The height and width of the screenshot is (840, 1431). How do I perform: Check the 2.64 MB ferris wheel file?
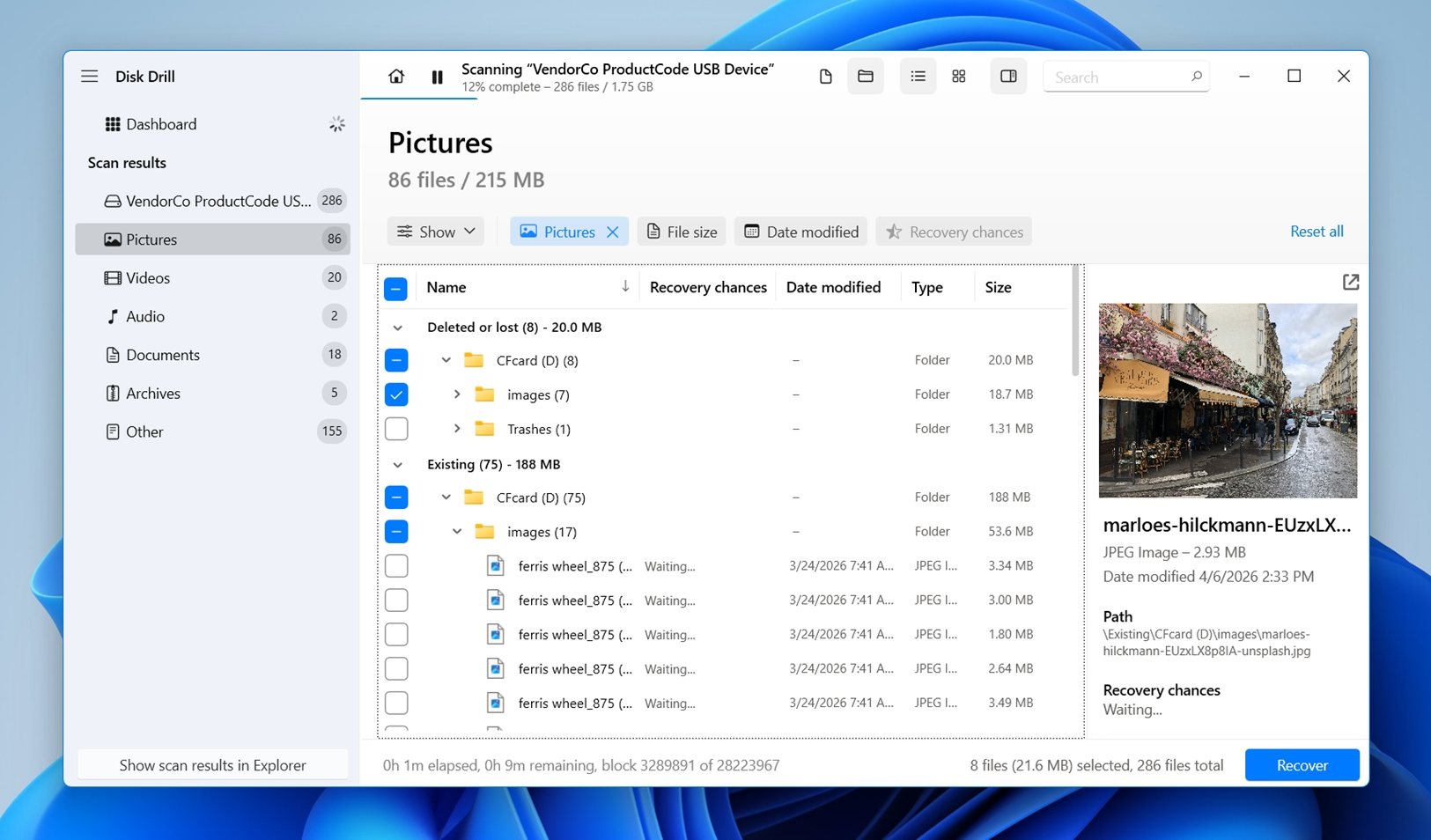click(x=396, y=669)
